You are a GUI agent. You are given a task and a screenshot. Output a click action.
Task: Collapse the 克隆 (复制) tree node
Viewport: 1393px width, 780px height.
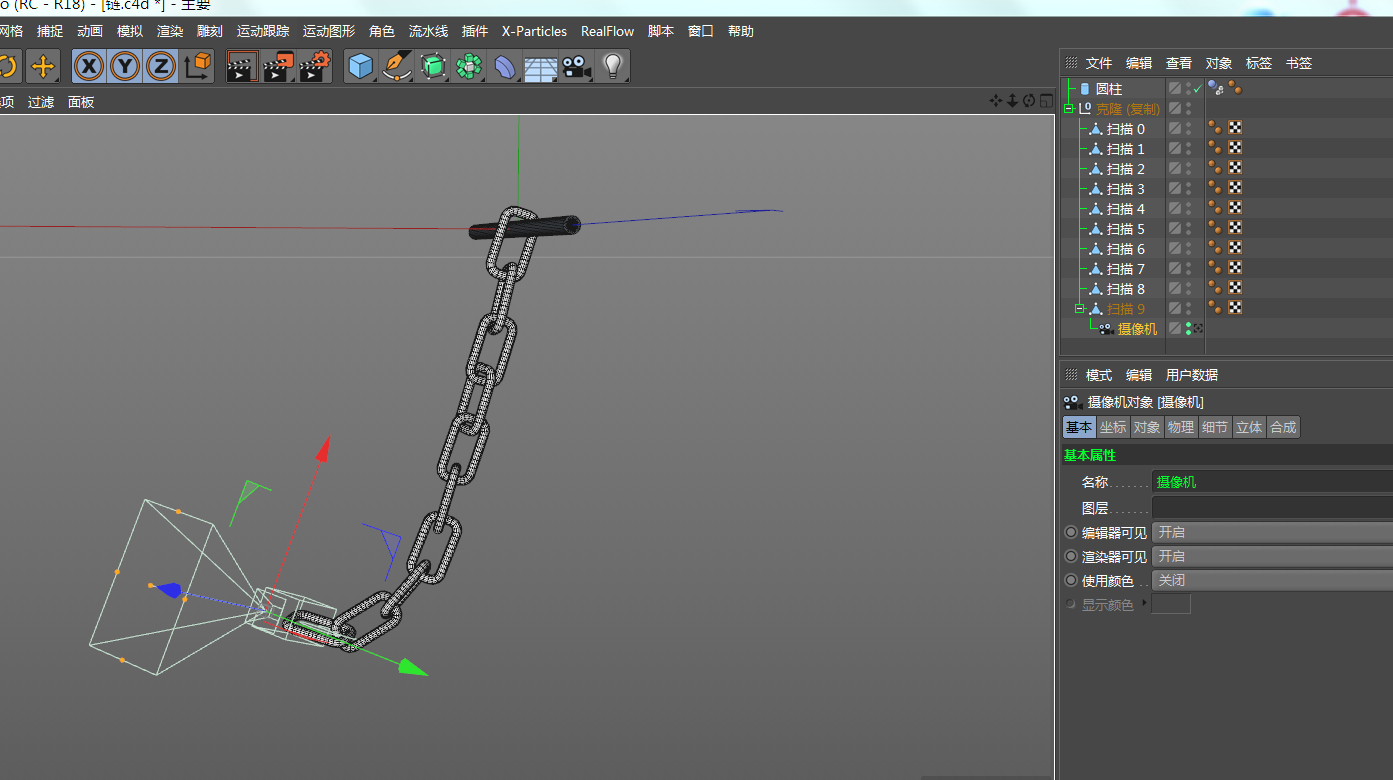(x=1069, y=109)
